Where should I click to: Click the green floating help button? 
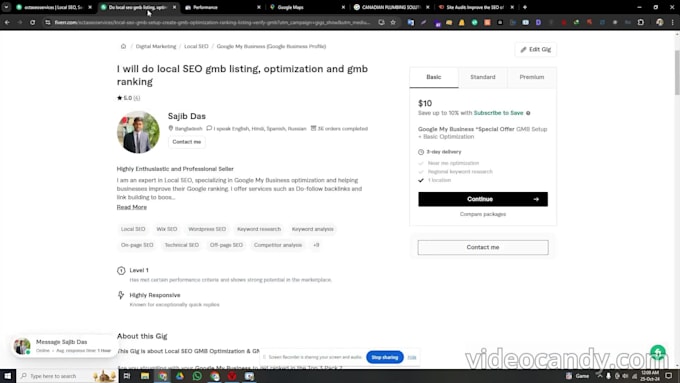pyautogui.click(x=658, y=353)
